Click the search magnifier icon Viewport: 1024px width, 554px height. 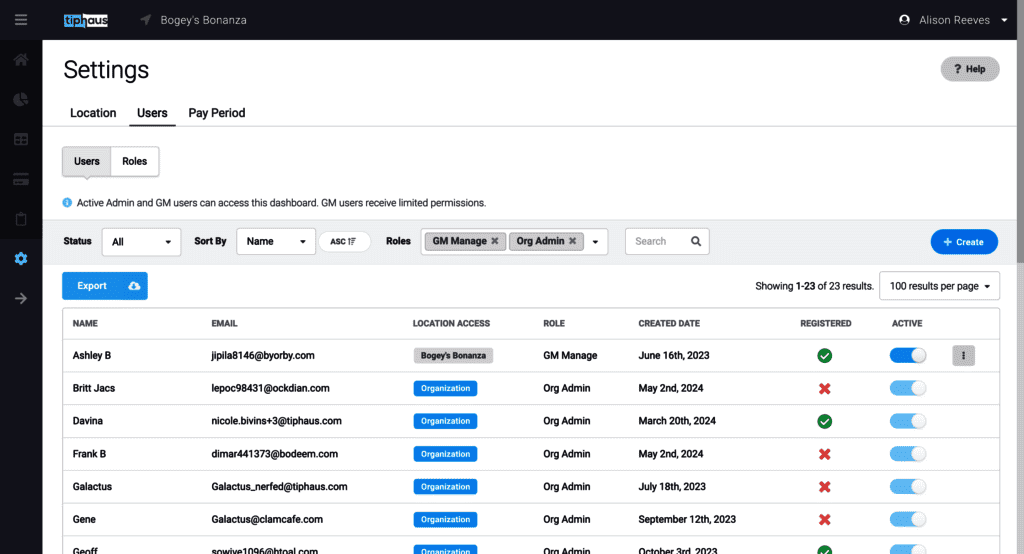[x=696, y=241]
